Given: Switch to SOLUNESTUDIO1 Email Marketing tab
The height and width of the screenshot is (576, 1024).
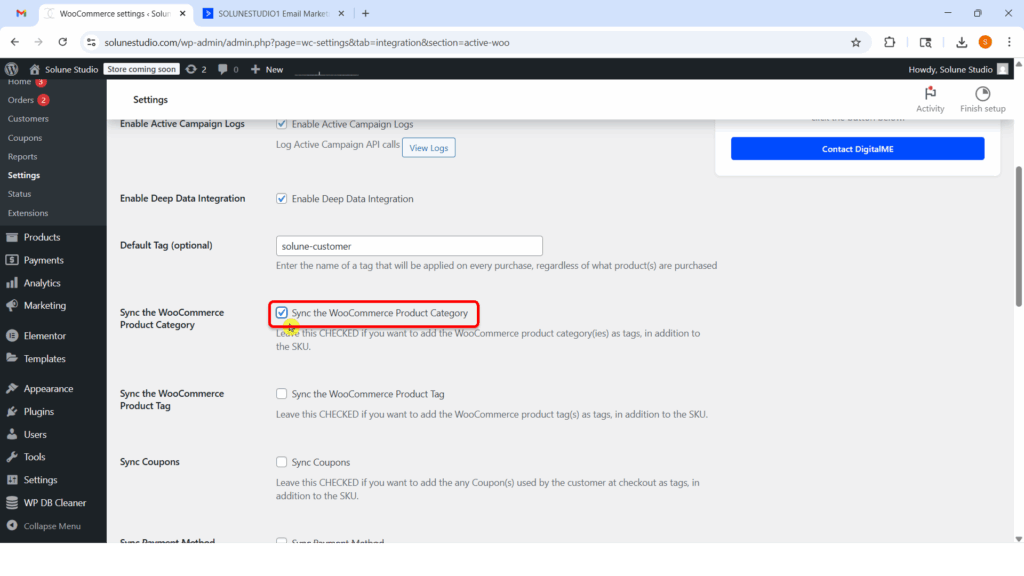Looking at the screenshot, I should coord(274,13).
